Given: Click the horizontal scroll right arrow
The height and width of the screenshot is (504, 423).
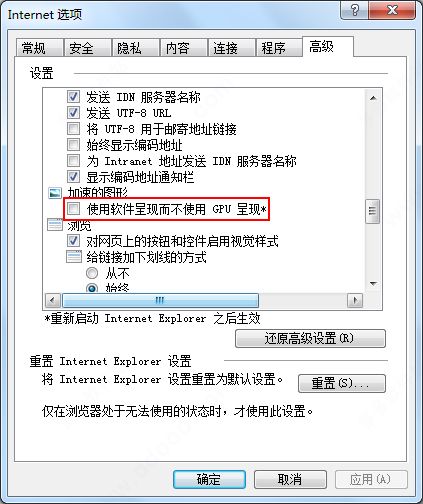Looking at the screenshot, I should coord(355,300).
